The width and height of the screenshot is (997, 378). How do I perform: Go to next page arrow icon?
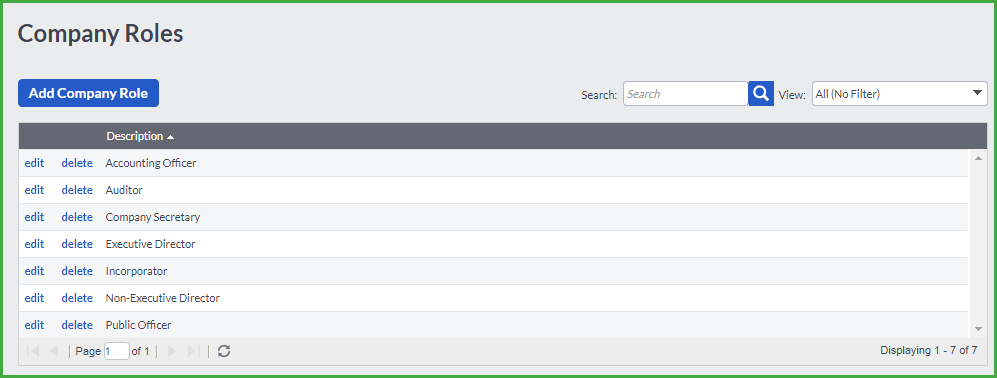[x=172, y=351]
